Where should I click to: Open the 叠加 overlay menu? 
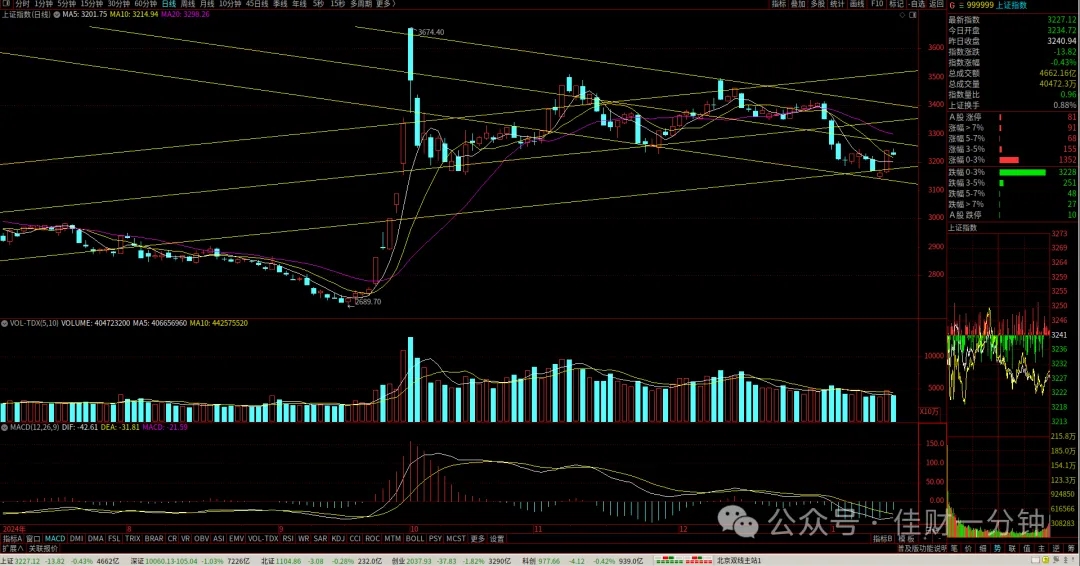click(x=798, y=4)
